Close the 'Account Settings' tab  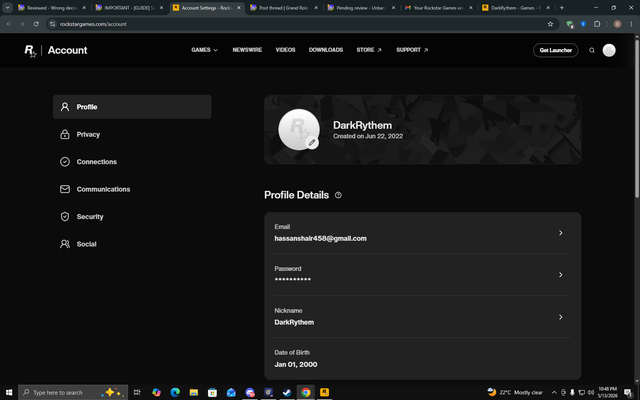coord(239,8)
